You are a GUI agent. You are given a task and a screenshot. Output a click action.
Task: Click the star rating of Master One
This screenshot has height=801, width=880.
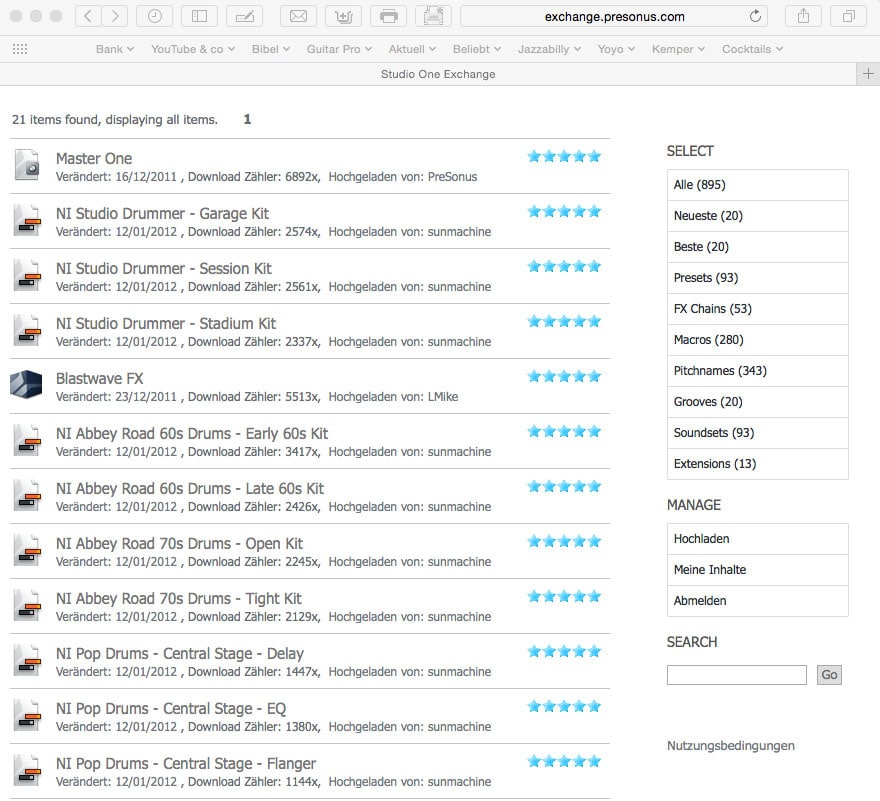[x=564, y=157]
